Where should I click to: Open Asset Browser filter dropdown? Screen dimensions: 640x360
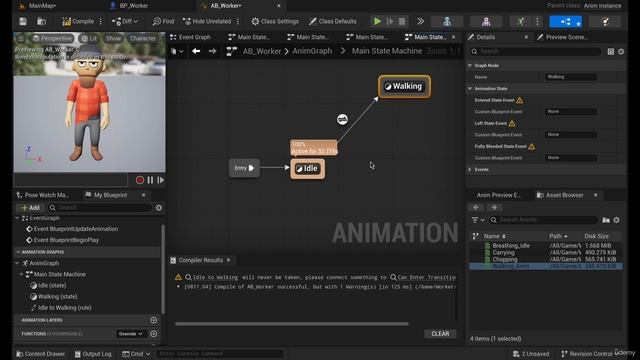point(478,220)
